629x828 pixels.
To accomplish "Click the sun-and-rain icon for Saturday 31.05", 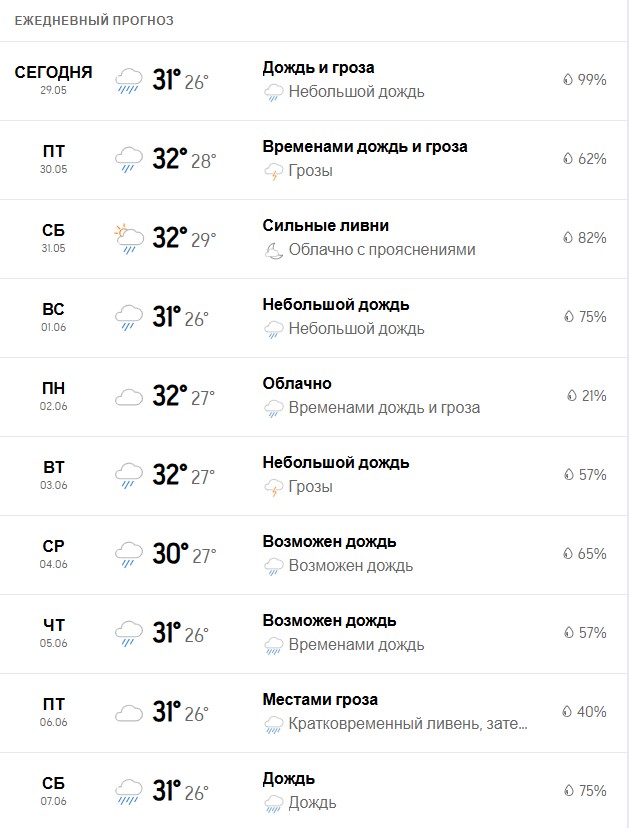I will click(129, 239).
